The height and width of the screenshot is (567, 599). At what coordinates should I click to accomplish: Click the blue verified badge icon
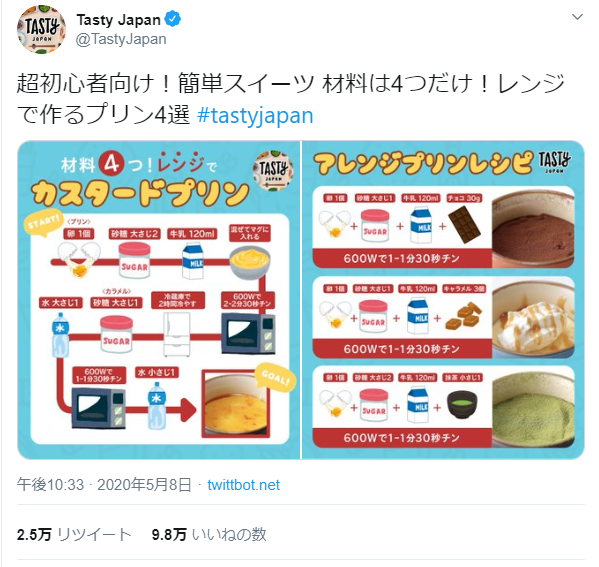pyautogui.click(x=173, y=19)
